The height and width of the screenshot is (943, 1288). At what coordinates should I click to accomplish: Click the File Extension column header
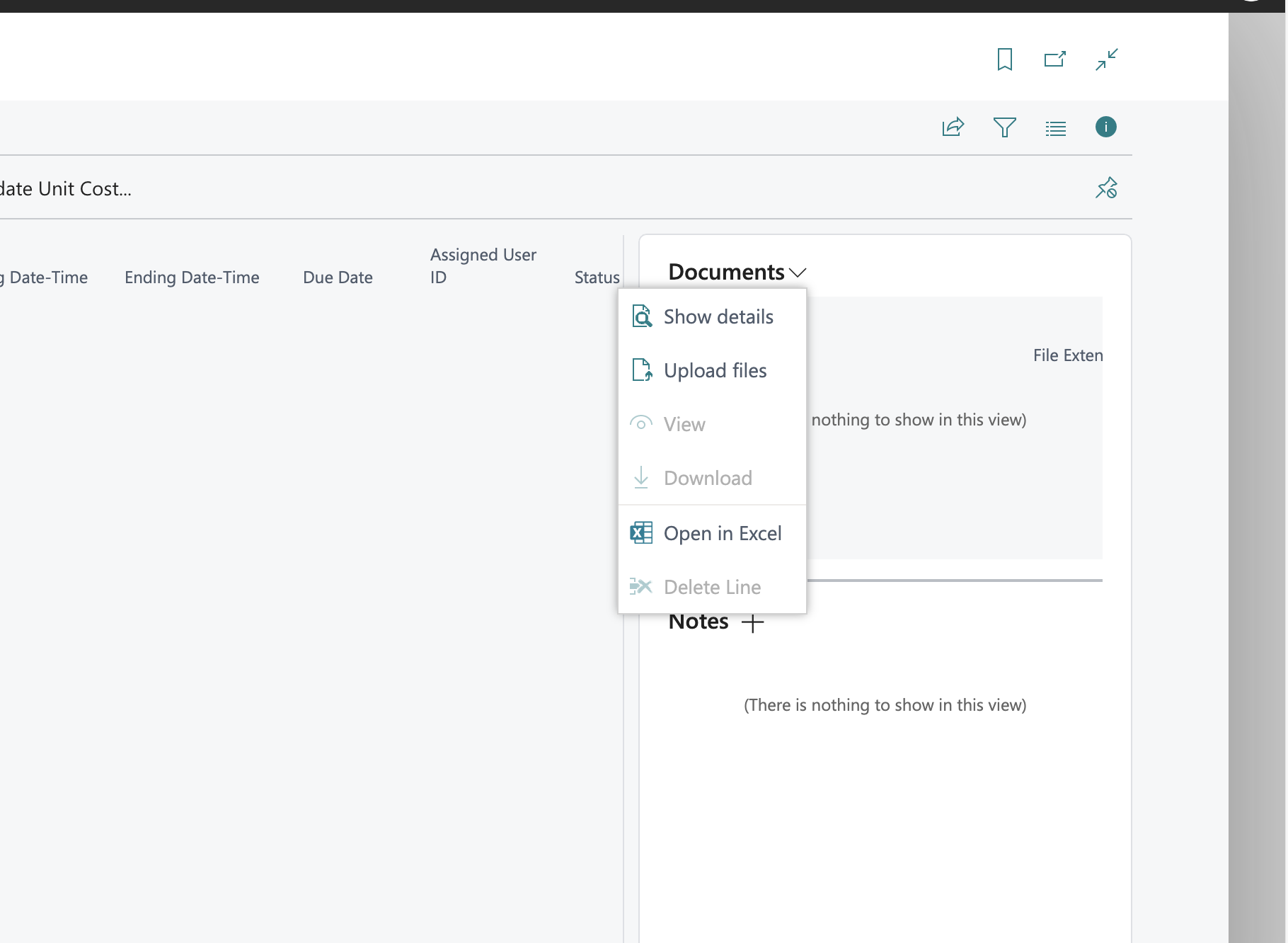click(1067, 355)
